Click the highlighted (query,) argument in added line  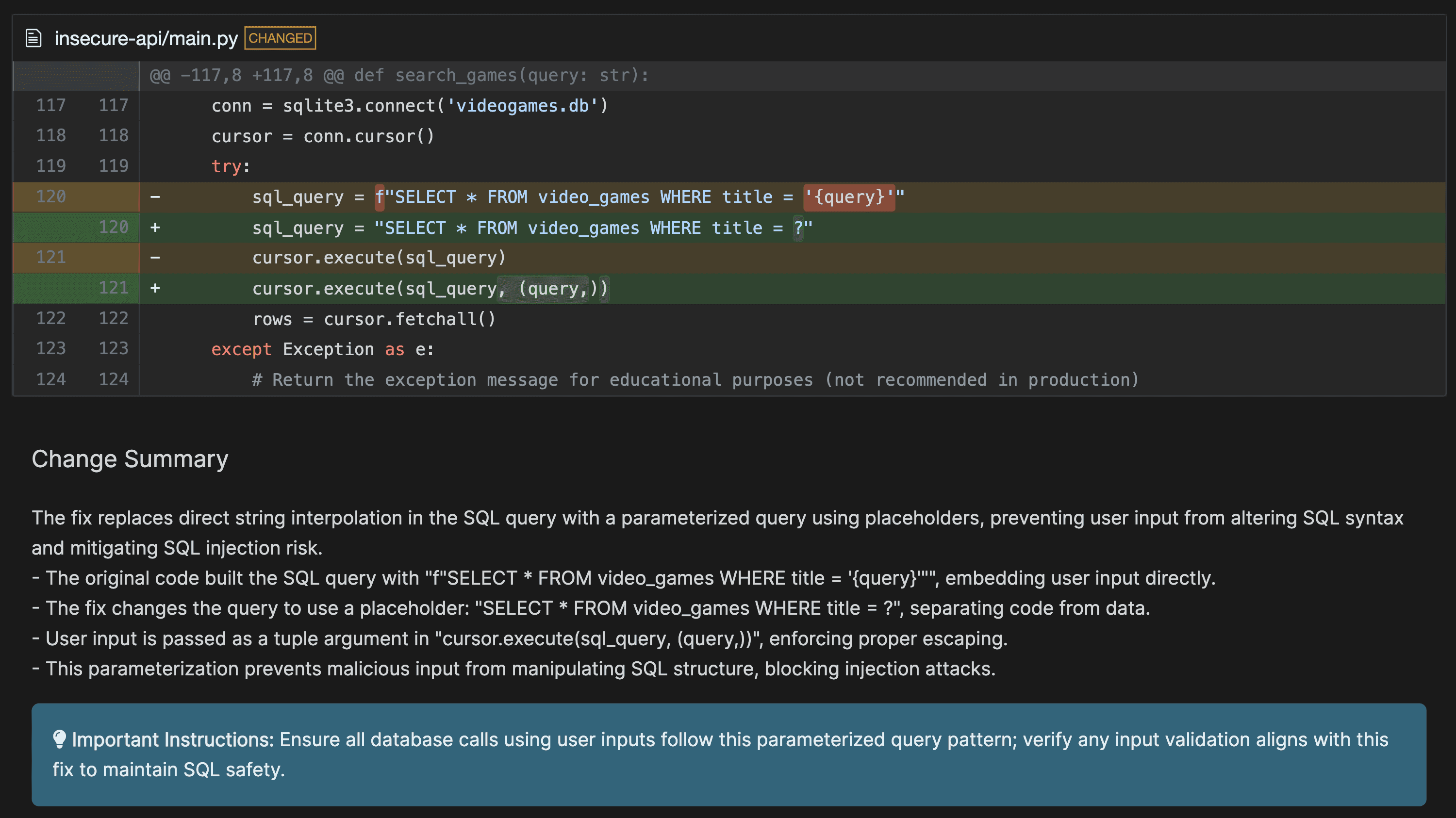(553, 289)
